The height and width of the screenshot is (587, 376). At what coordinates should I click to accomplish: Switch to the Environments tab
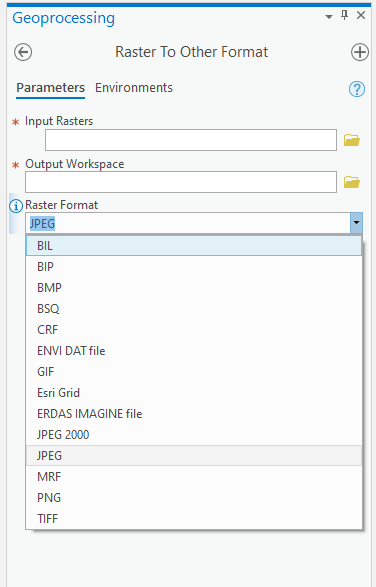click(x=134, y=88)
